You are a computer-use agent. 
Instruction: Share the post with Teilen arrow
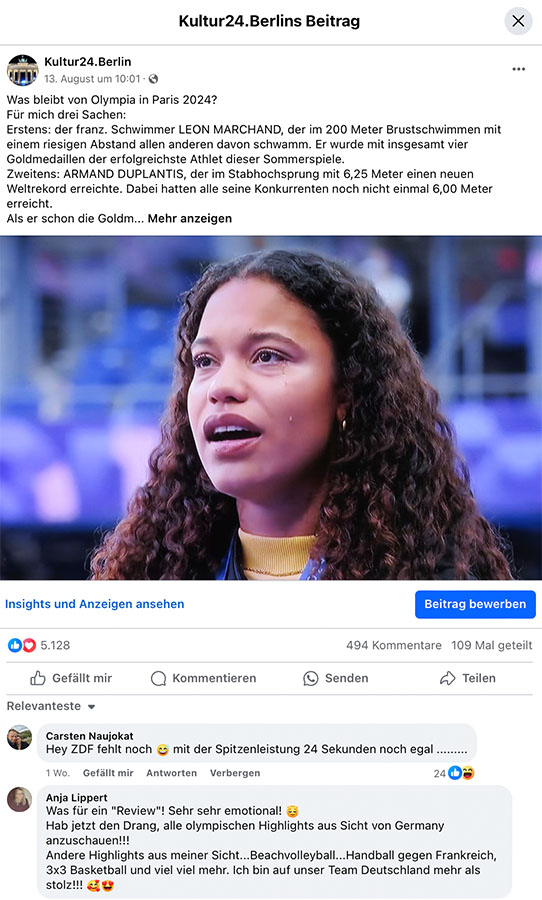(468, 678)
